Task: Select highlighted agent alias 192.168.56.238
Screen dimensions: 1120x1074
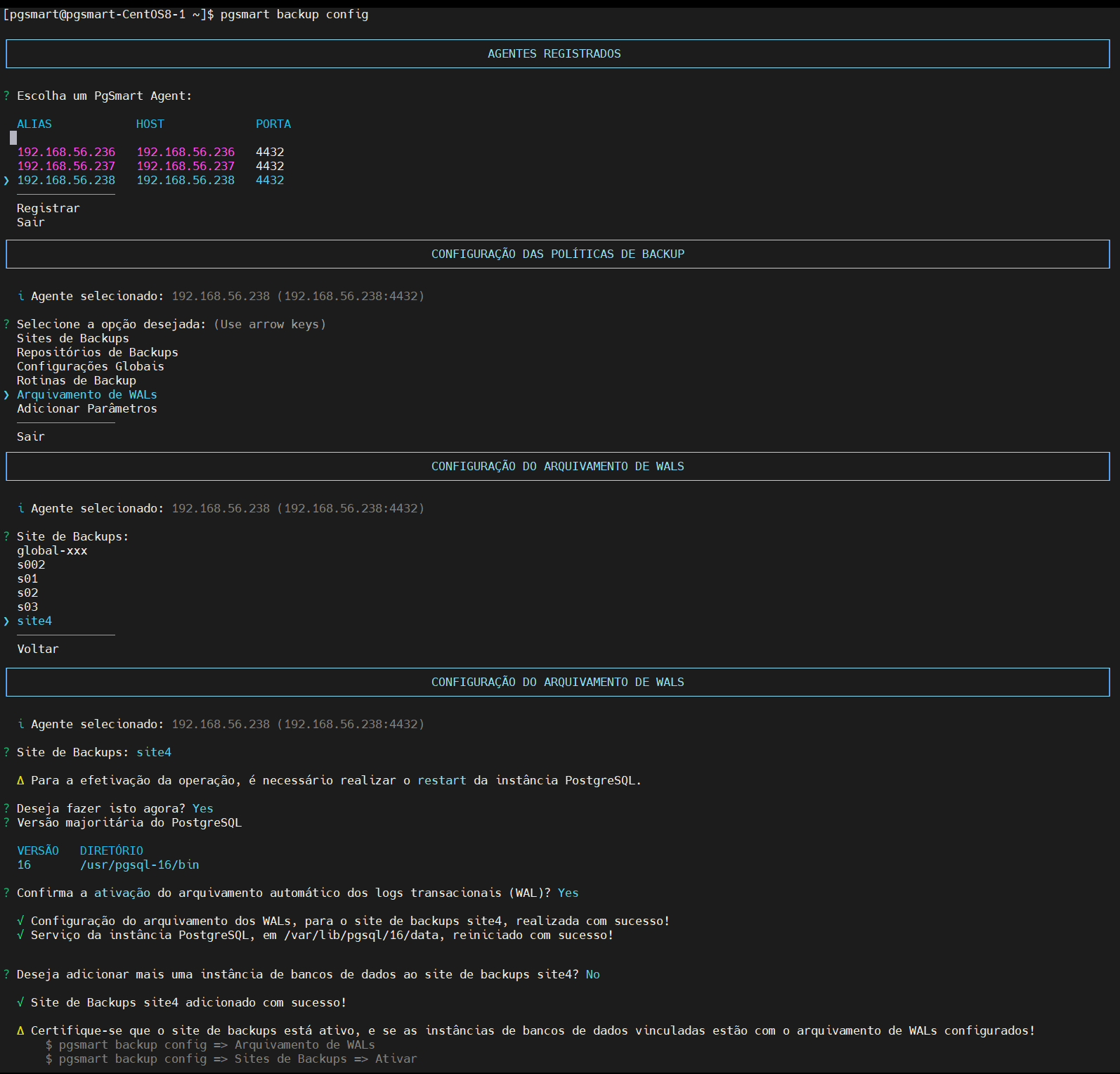Action: coord(66,180)
